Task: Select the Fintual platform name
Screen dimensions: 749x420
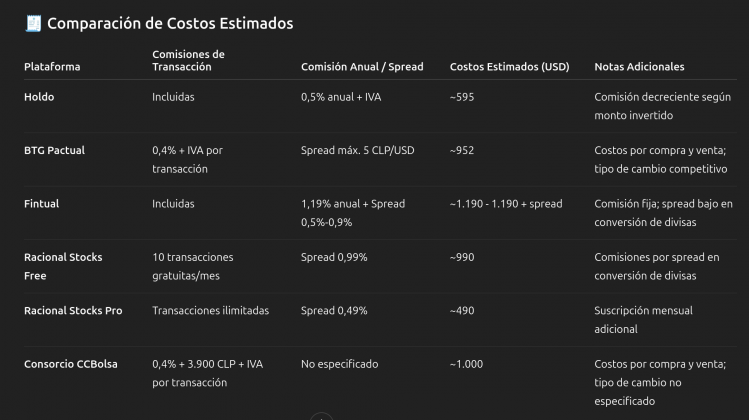Action: click(42, 204)
